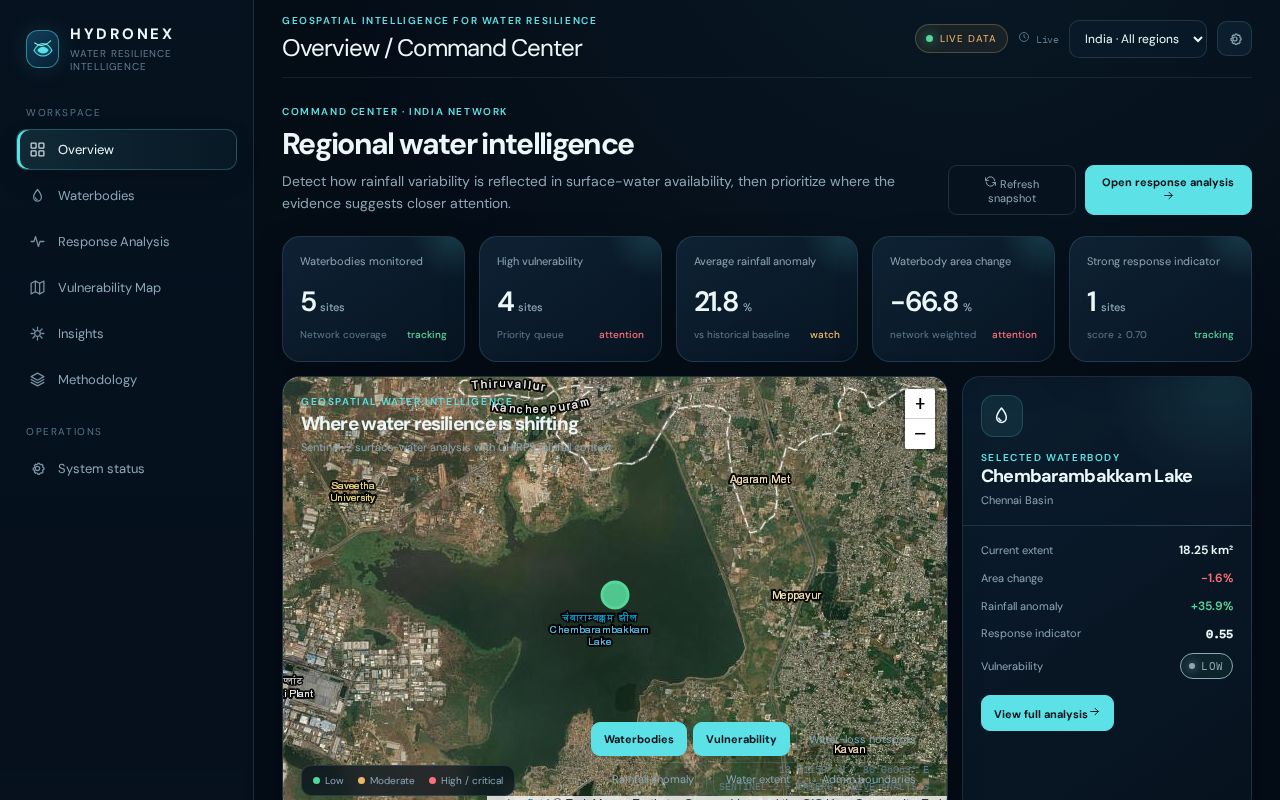Screen dimensions: 1280x800
Task: Click the Insights sun icon
Action: coord(38,334)
